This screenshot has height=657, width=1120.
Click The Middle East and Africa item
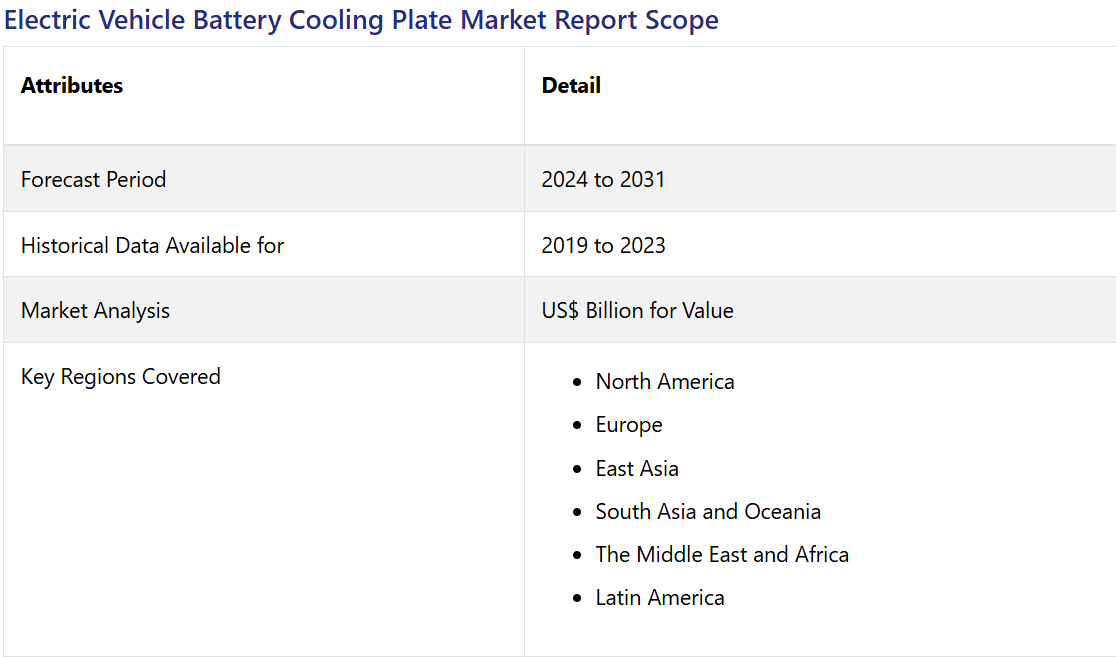click(x=722, y=555)
